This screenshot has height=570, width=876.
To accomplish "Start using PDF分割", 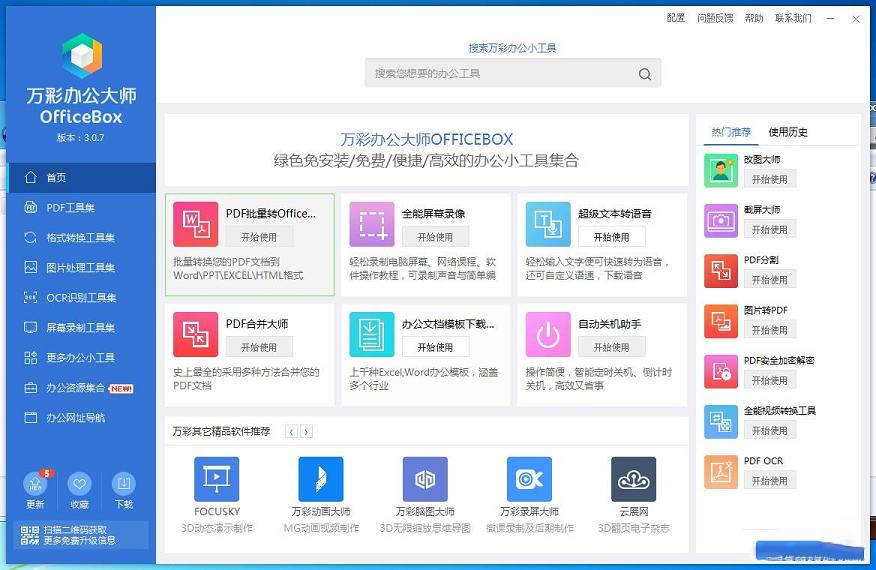I will (x=770, y=280).
